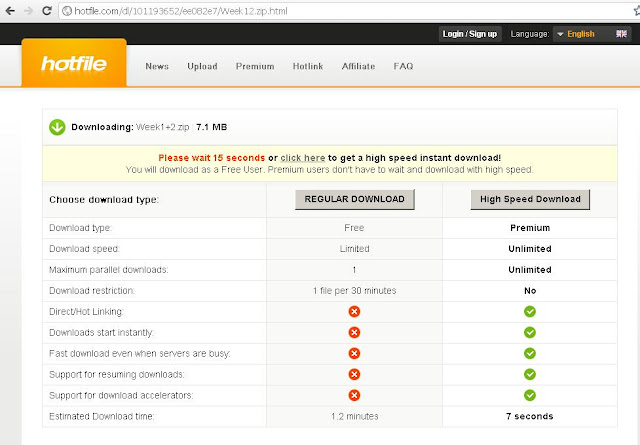Click 'Unlimited' in Maximum parallel downloads row
Image resolution: width=640 pixels, height=445 pixels.
pyautogui.click(x=530, y=270)
